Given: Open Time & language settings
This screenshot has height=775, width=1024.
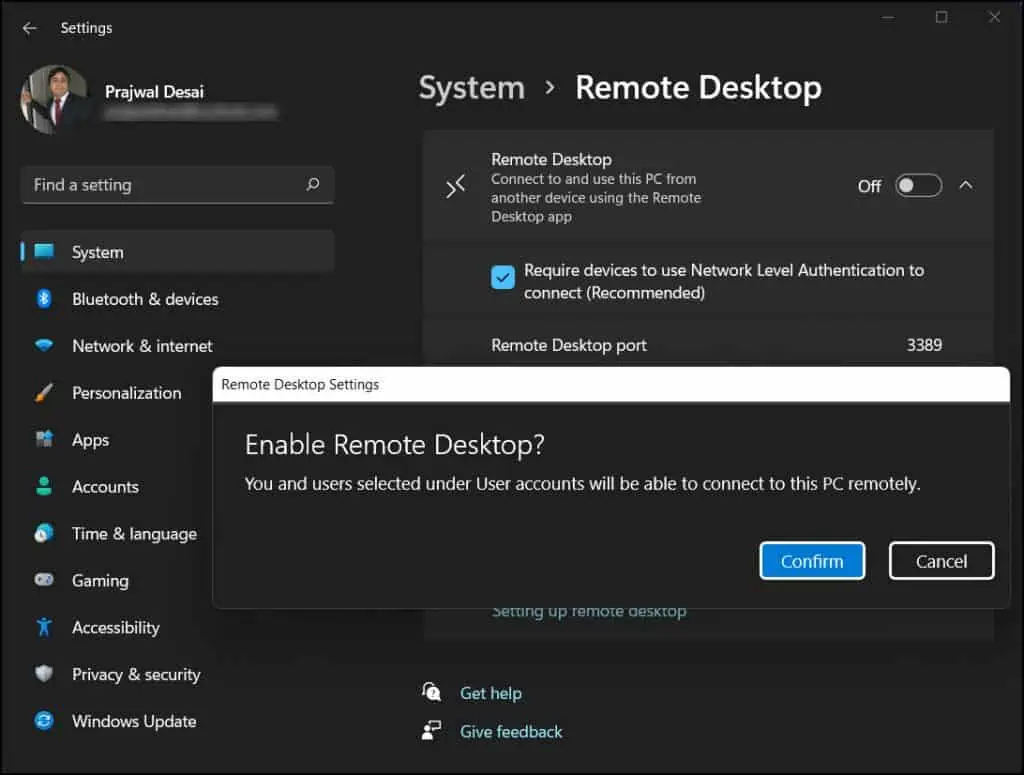Looking at the screenshot, I should click(x=134, y=534).
